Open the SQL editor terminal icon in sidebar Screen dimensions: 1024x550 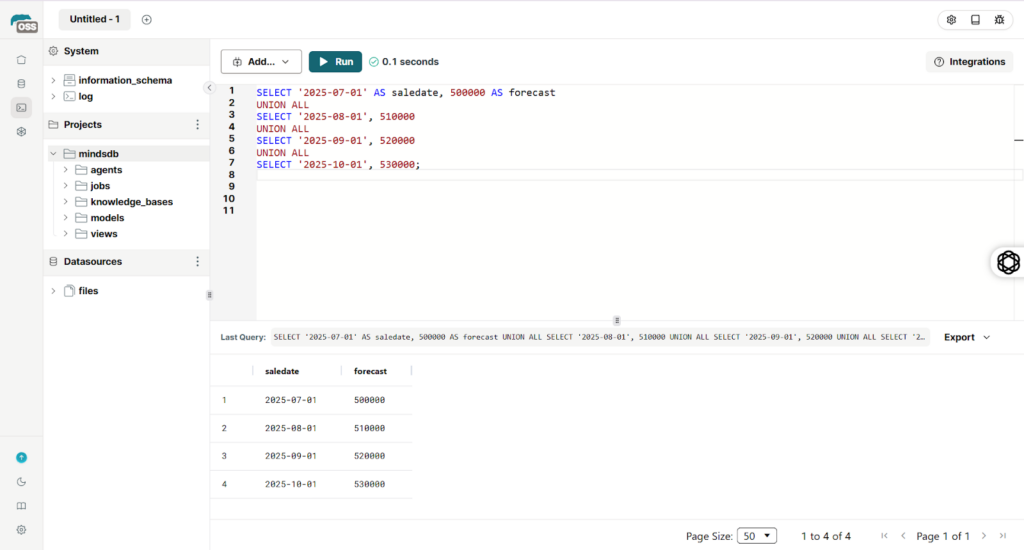click(x=21, y=107)
